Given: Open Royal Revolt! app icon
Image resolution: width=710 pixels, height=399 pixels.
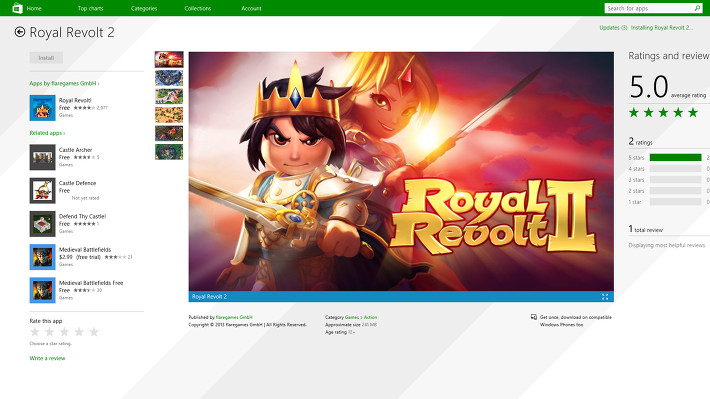Looking at the screenshot, I should (43, 108).
